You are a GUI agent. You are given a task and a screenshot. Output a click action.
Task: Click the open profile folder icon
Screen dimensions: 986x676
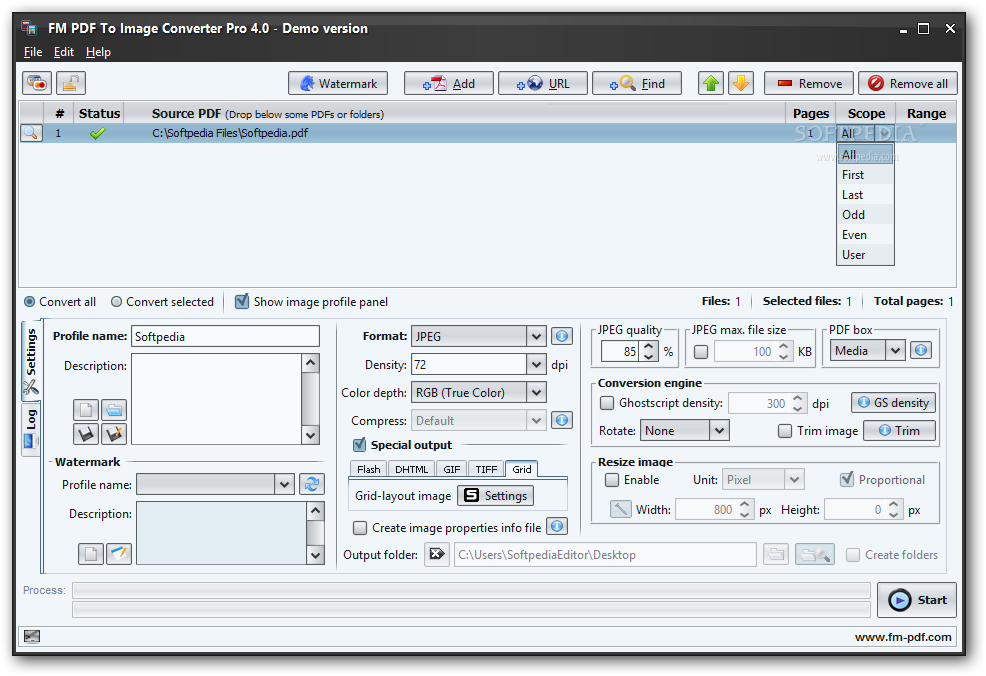pos(114,410)
